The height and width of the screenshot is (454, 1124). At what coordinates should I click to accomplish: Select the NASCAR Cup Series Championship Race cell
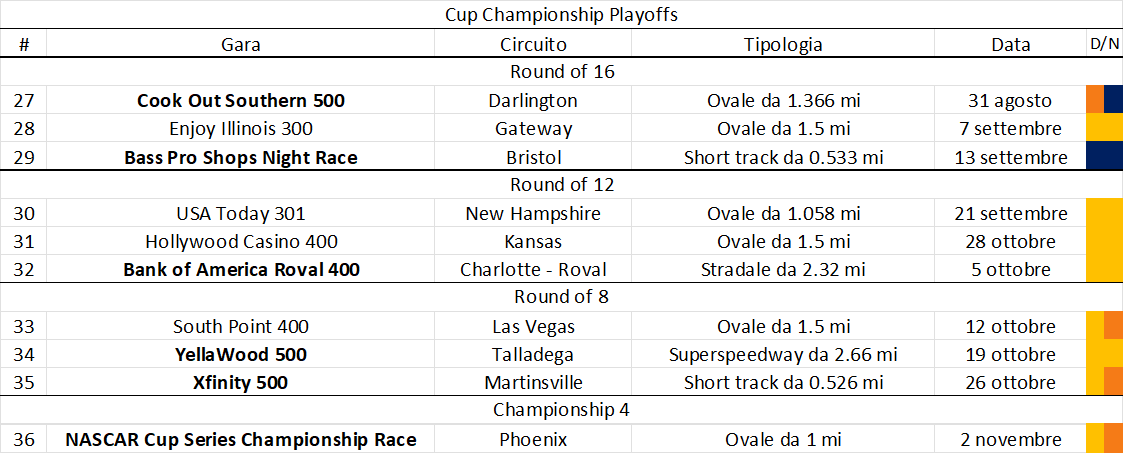point(240,439)
